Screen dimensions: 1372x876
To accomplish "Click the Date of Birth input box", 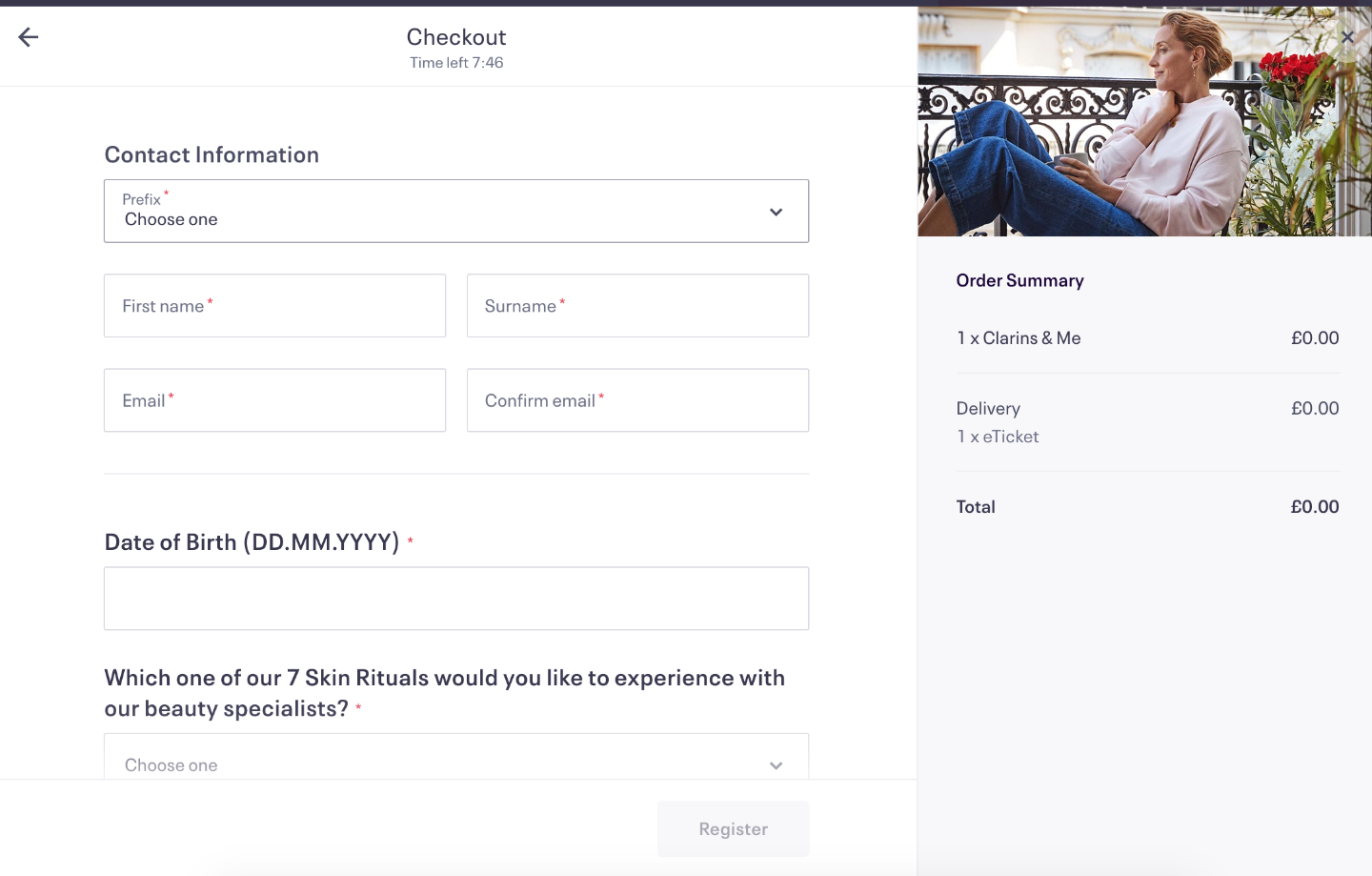I will 456,599.
